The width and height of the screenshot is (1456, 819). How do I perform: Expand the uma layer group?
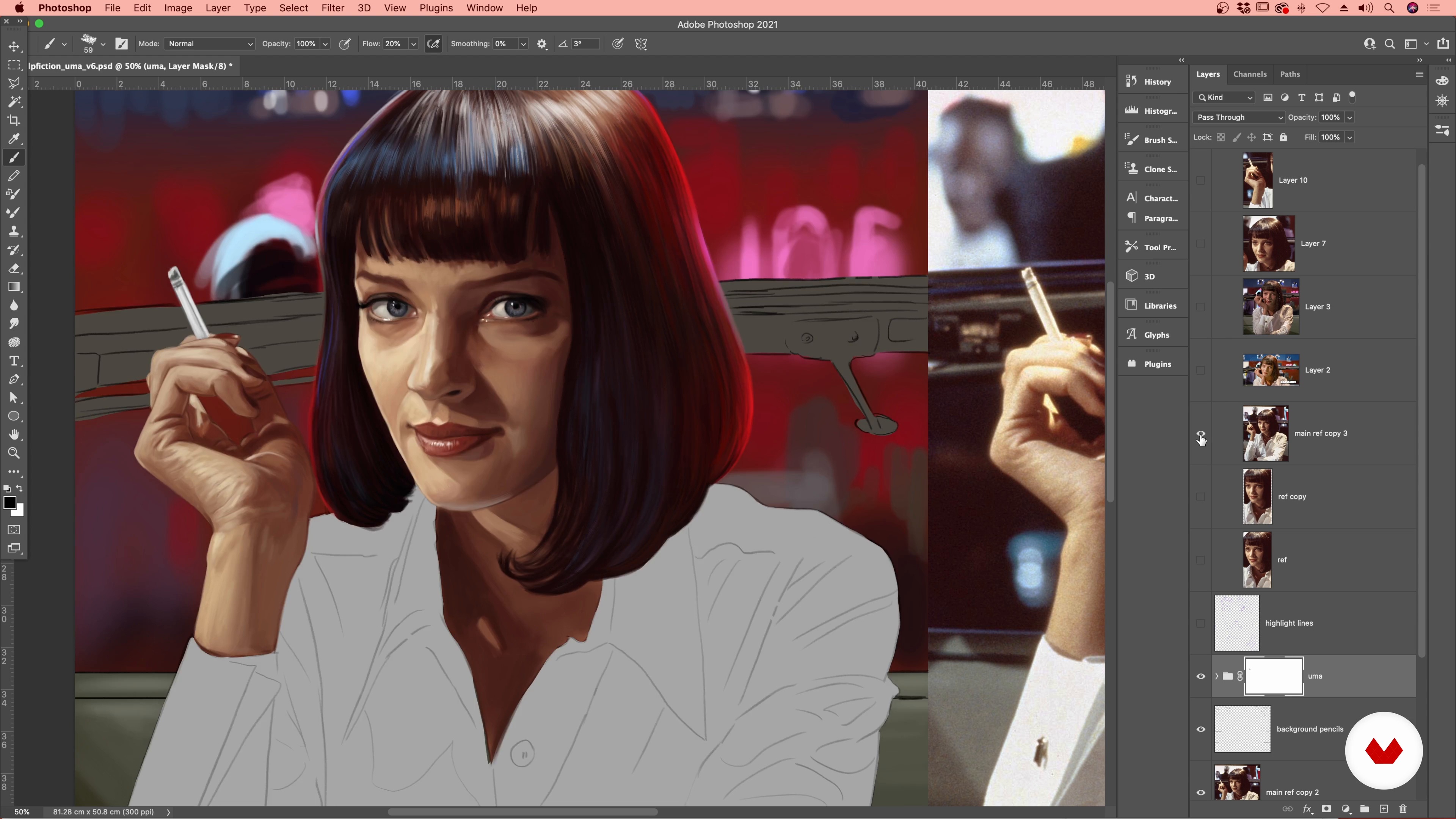(x=1216, y=676)
